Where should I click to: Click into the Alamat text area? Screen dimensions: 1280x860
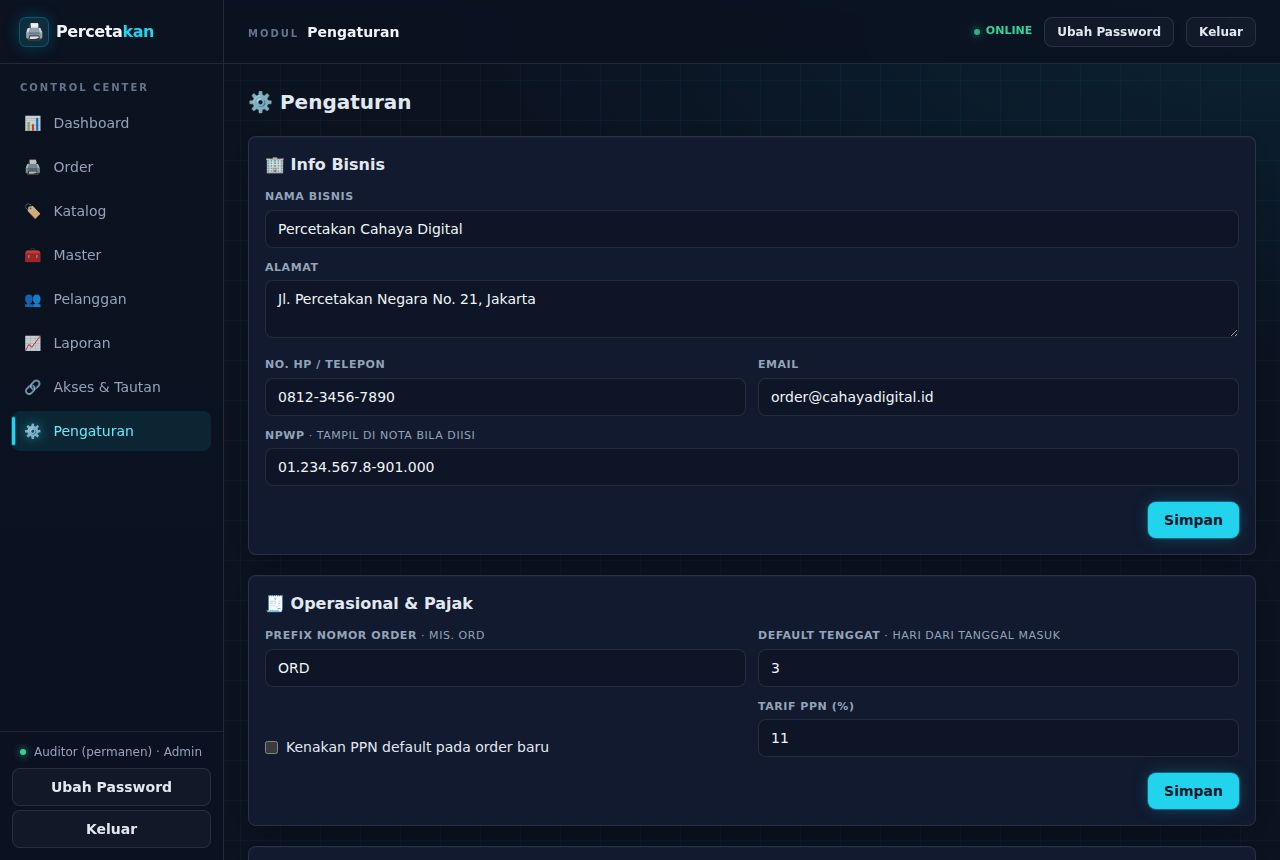click(x=752, y=309)
